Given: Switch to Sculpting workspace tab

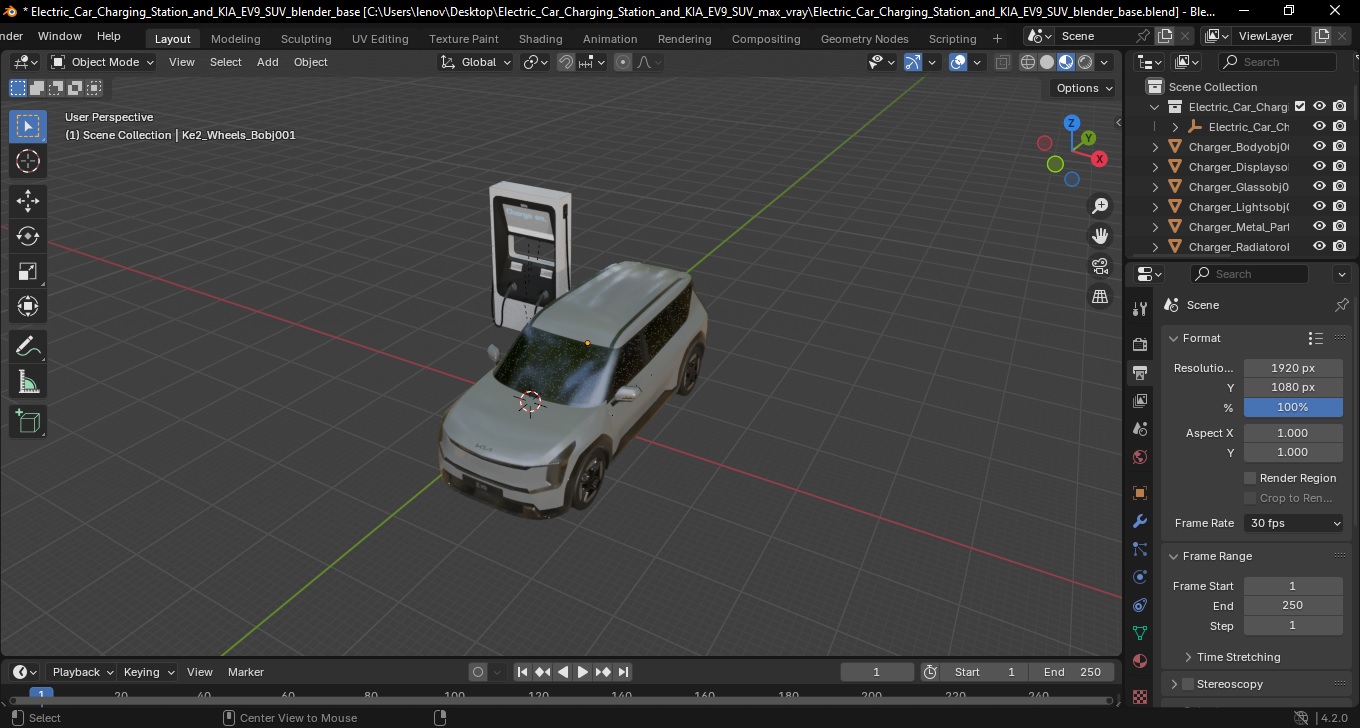Looking at the screenshot, I should [x=306, y=39].
